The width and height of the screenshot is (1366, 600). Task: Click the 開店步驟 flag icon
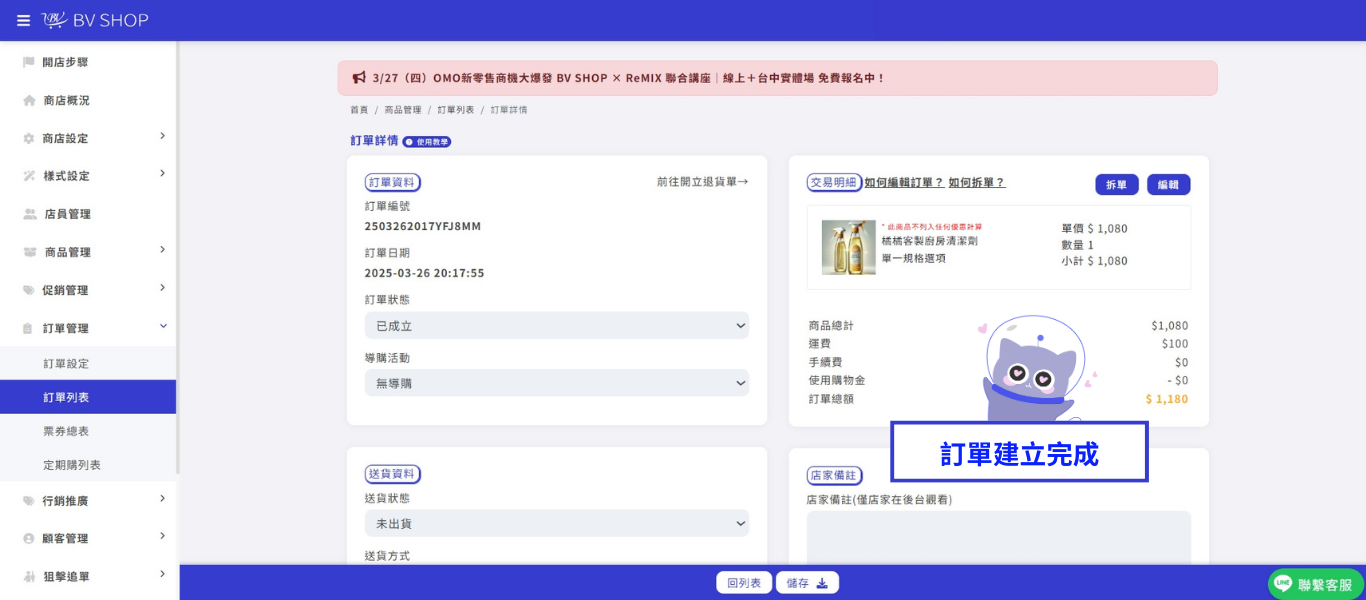point(29,62)
